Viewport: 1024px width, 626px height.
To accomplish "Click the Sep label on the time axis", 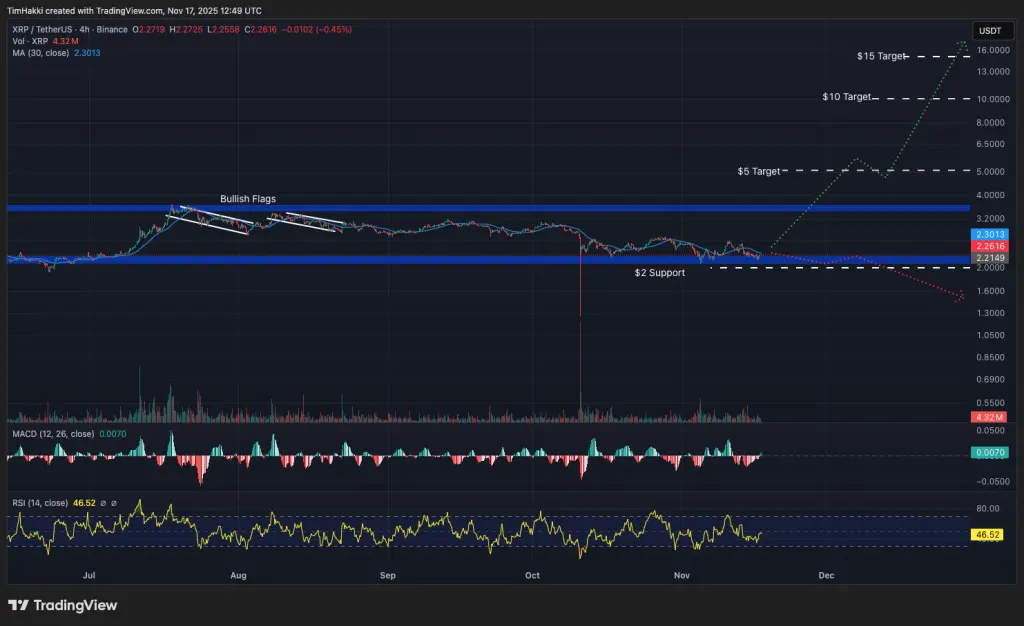I will [388, 575].
